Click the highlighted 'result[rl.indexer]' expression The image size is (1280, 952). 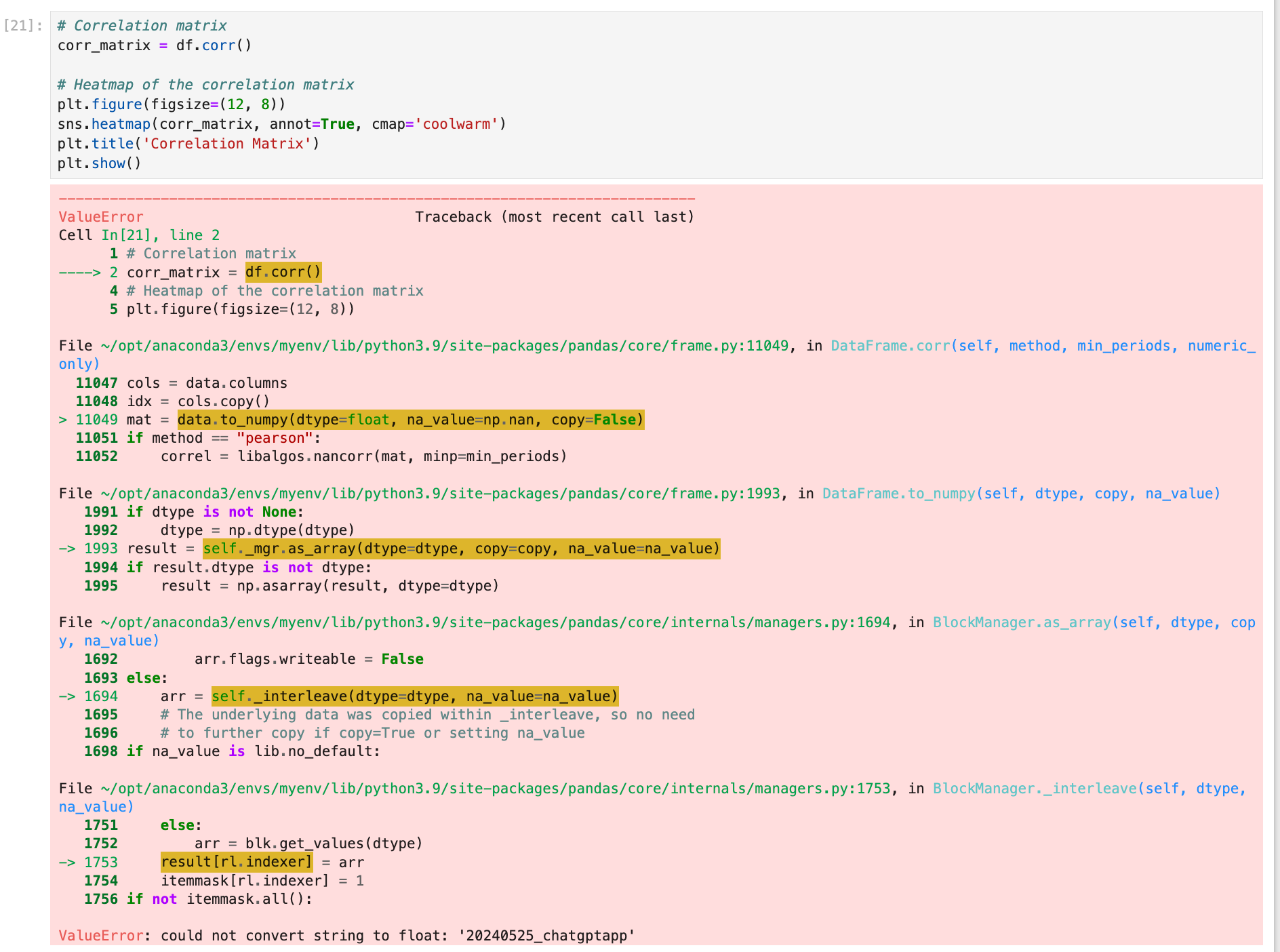237,862
